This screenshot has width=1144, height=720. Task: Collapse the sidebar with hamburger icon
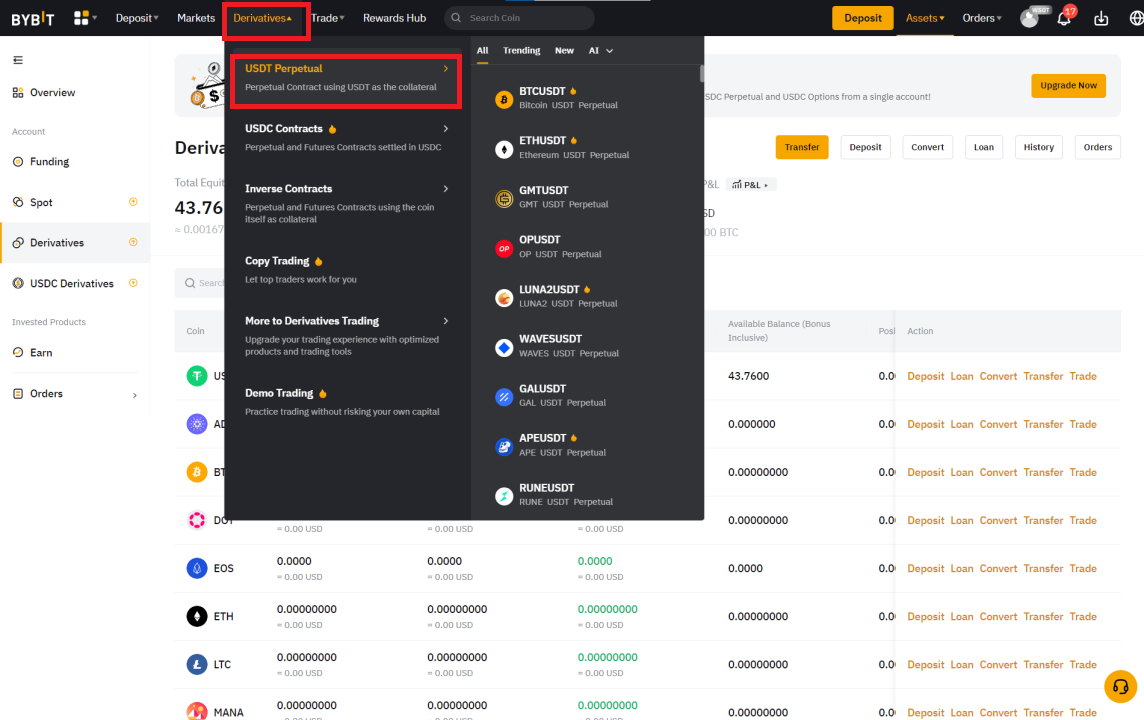18,60
